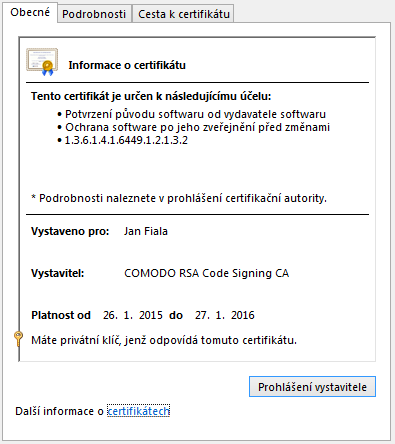Click the certificate icon with blue ribbon
The image size is (395, 444).
(42, 62)
